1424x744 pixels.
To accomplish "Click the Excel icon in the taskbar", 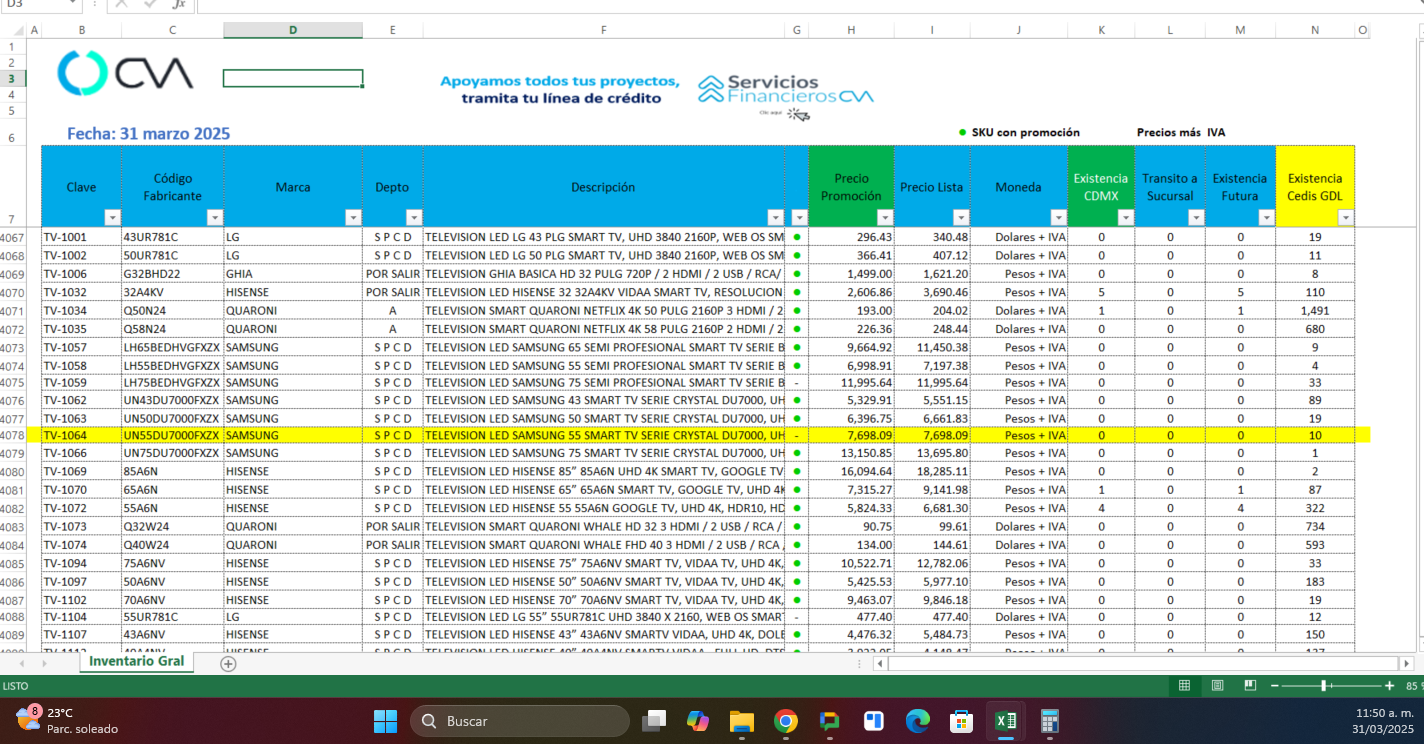I will click(x=1006, y=721).
